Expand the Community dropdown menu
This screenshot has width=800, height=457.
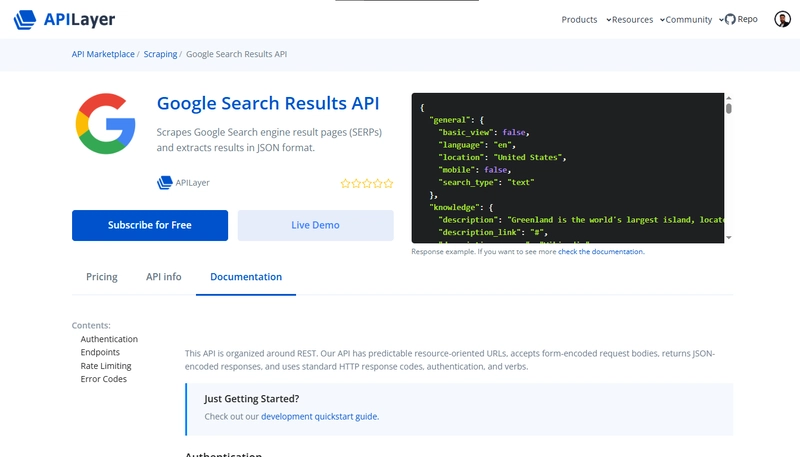point(694,19)
